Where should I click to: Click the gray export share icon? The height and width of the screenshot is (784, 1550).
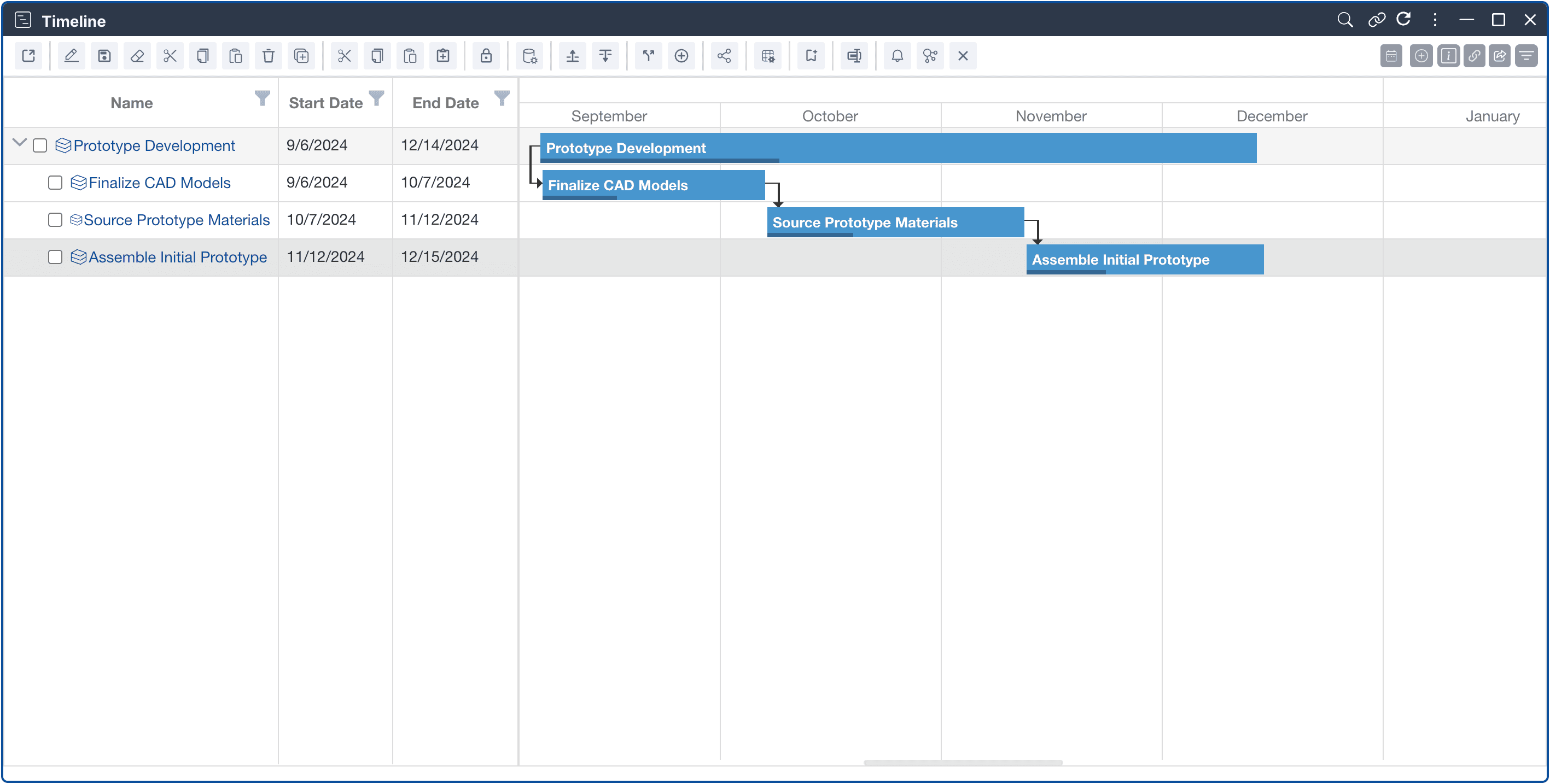(1500, 56)
